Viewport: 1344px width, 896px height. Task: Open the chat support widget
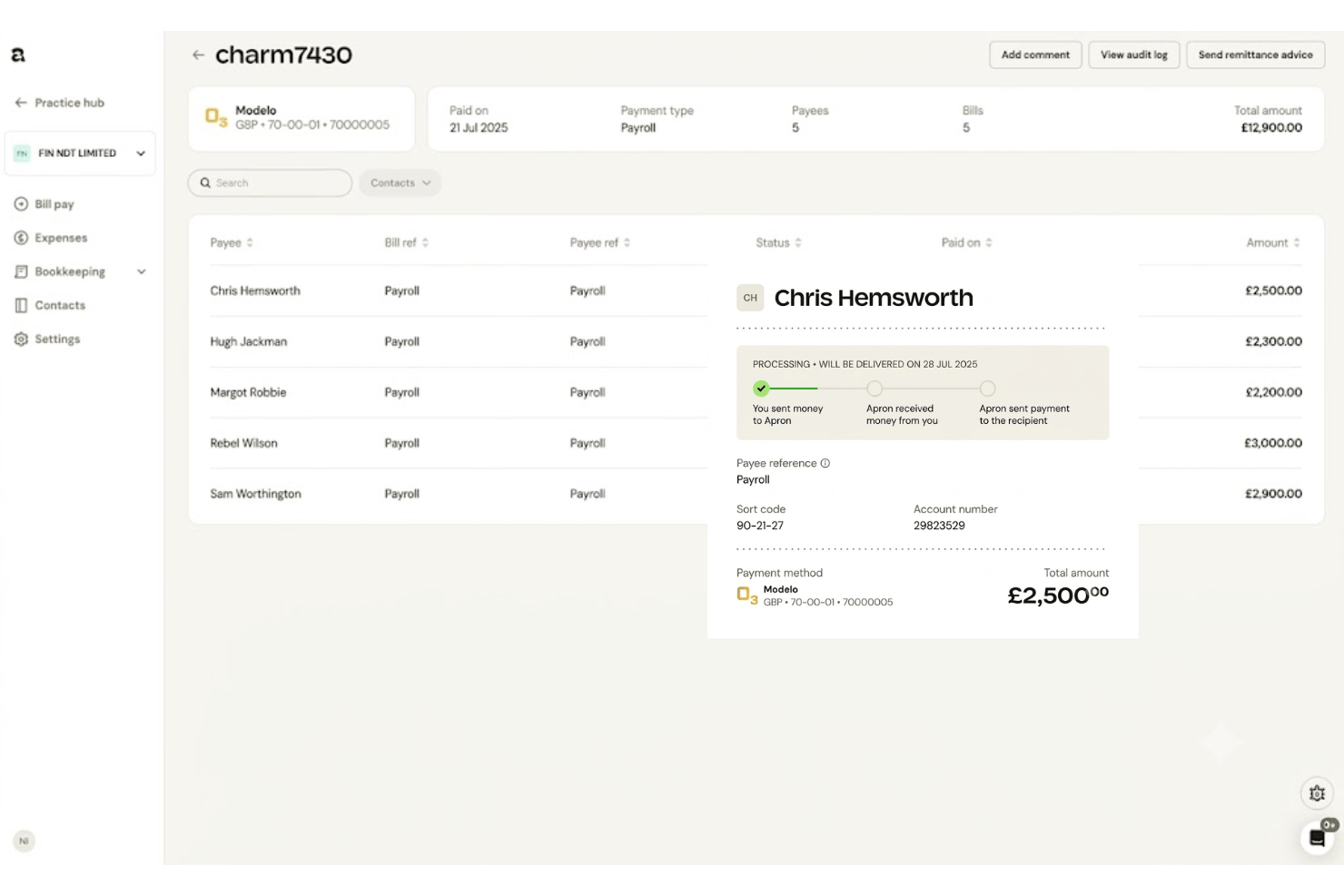coord(1317,838)
